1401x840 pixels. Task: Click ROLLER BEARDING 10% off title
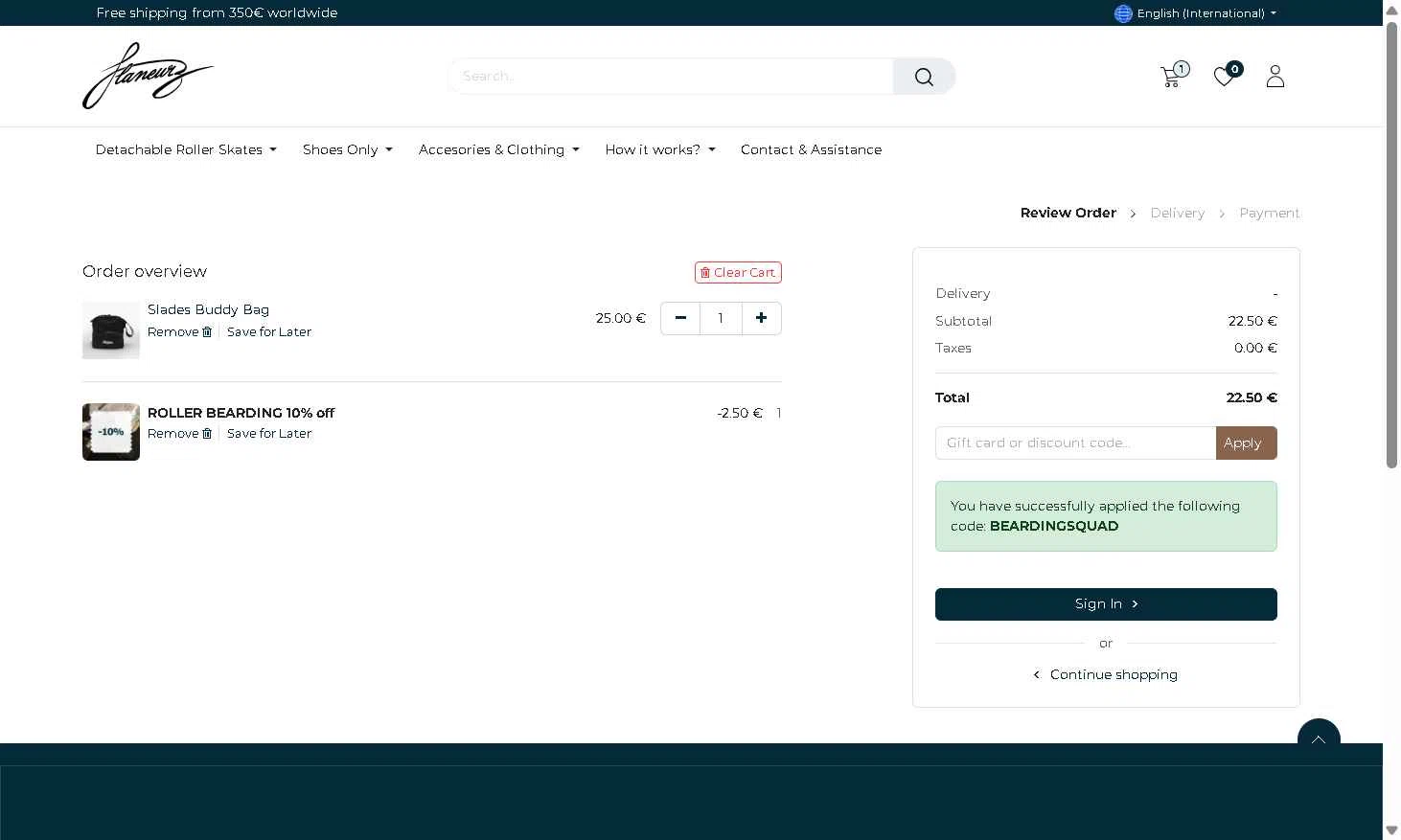tap(241, 413)
